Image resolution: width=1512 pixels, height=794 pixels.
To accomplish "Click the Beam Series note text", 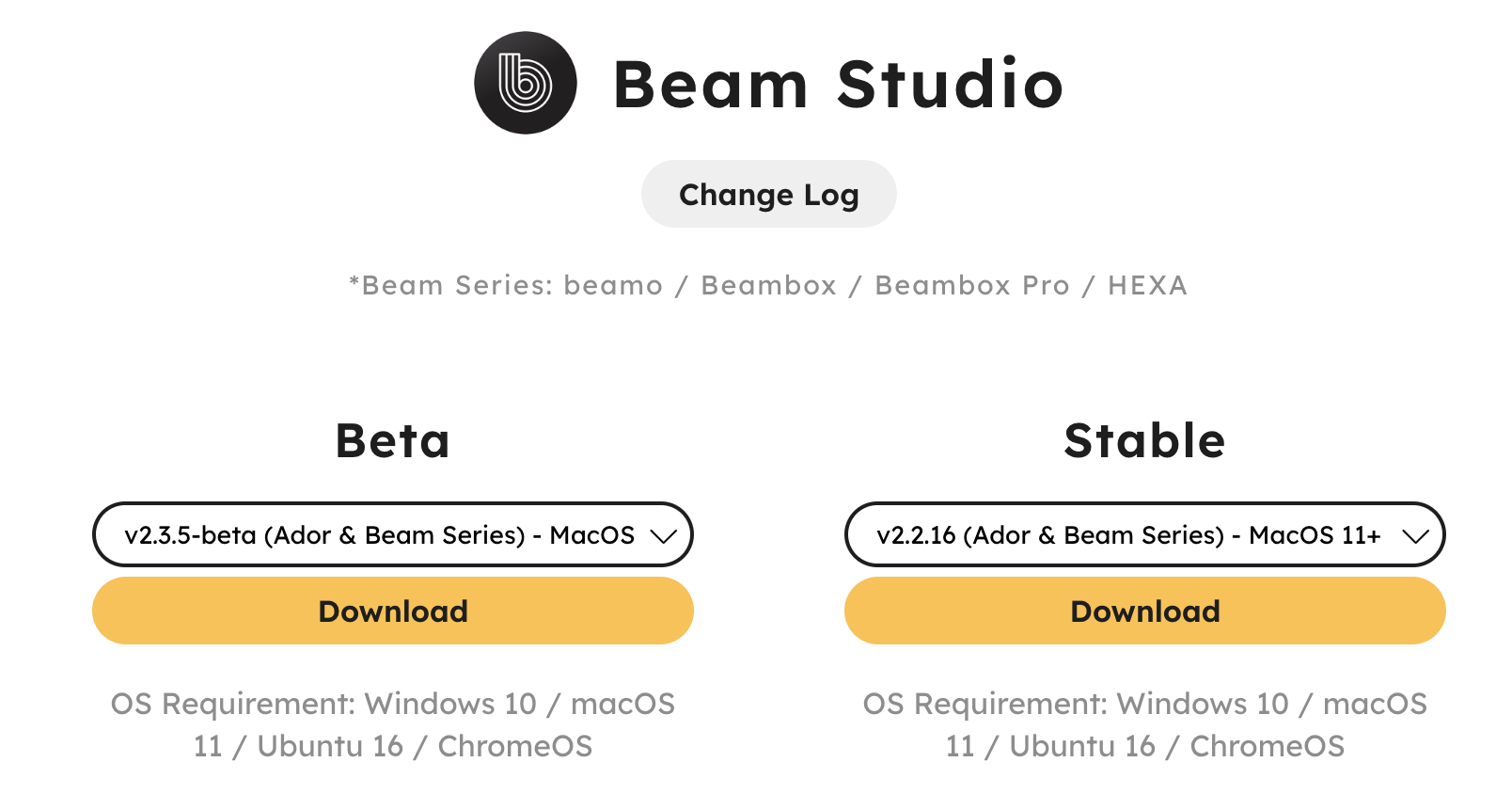I will coord(768,285).
